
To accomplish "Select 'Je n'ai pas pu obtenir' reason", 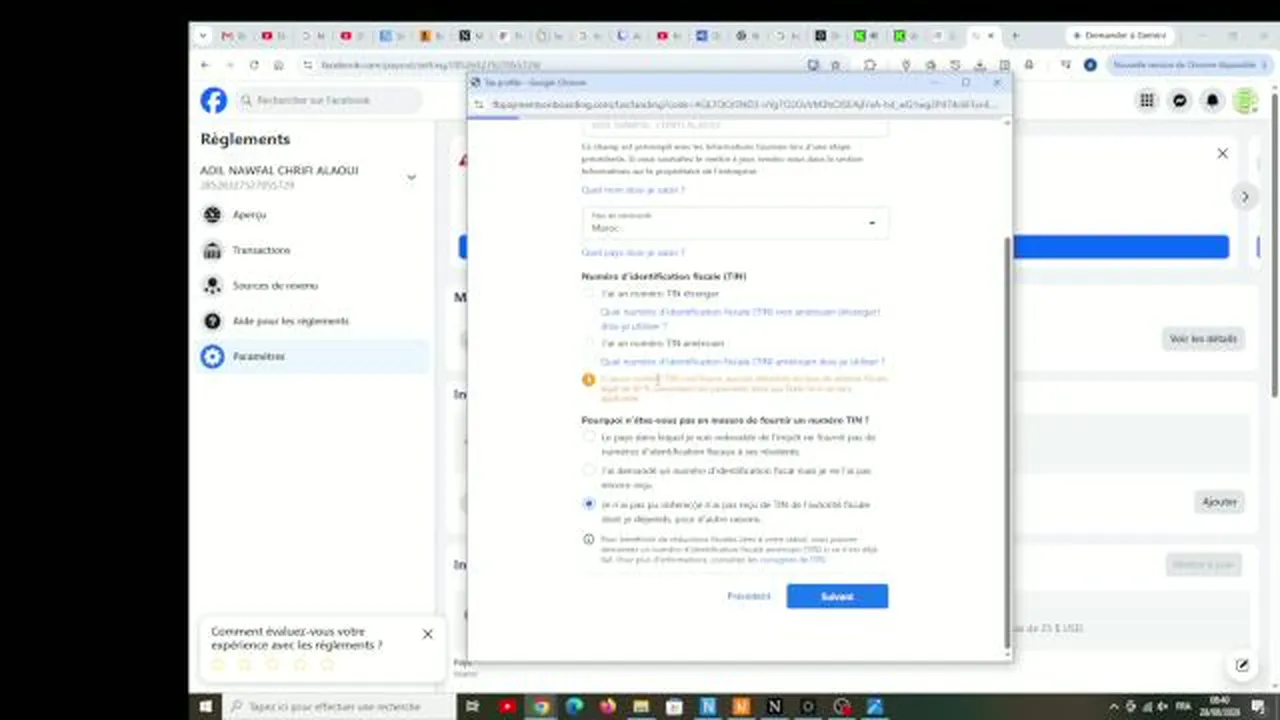I will pos(589,504).
